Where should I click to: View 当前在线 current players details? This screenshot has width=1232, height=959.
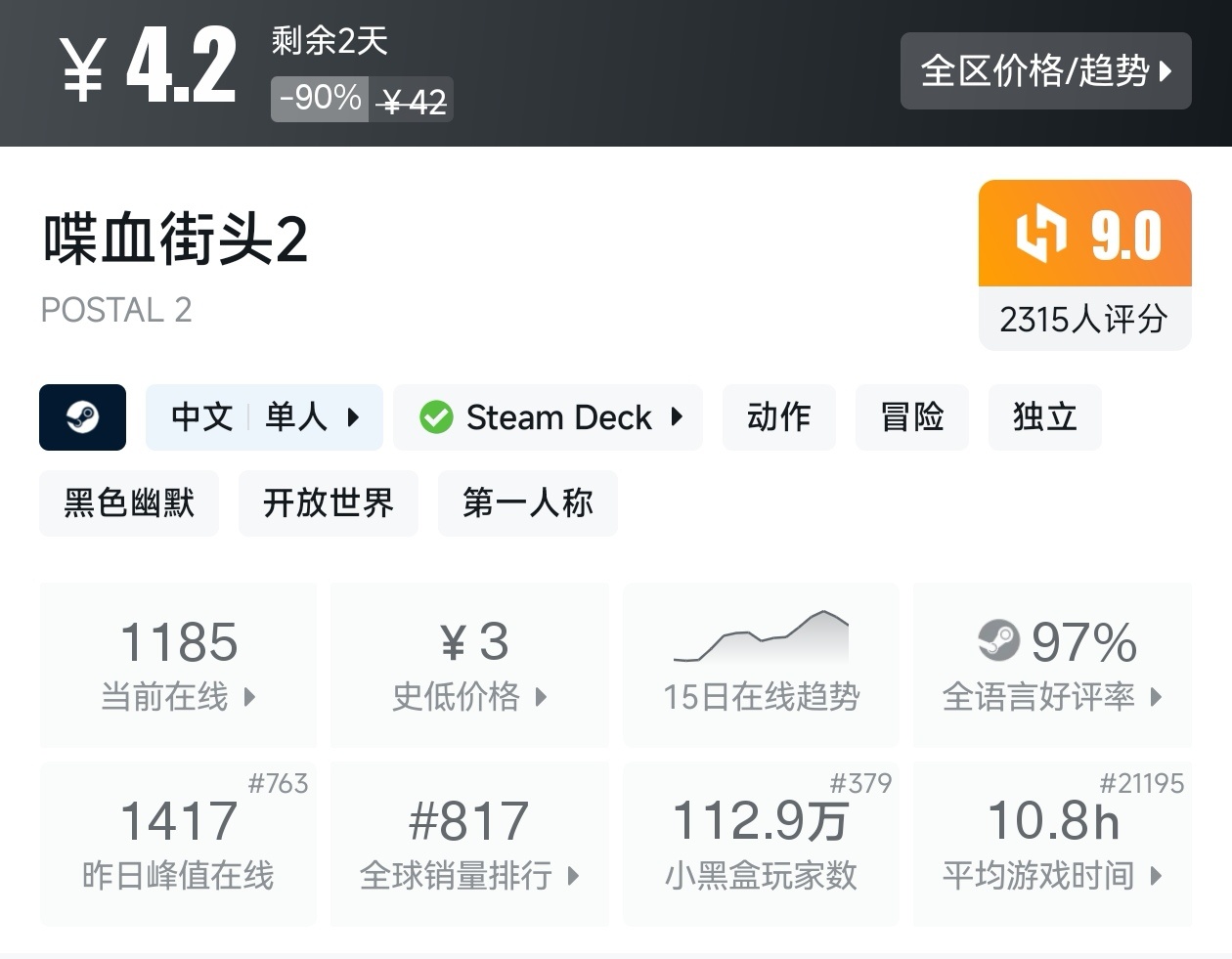(178, 665)
